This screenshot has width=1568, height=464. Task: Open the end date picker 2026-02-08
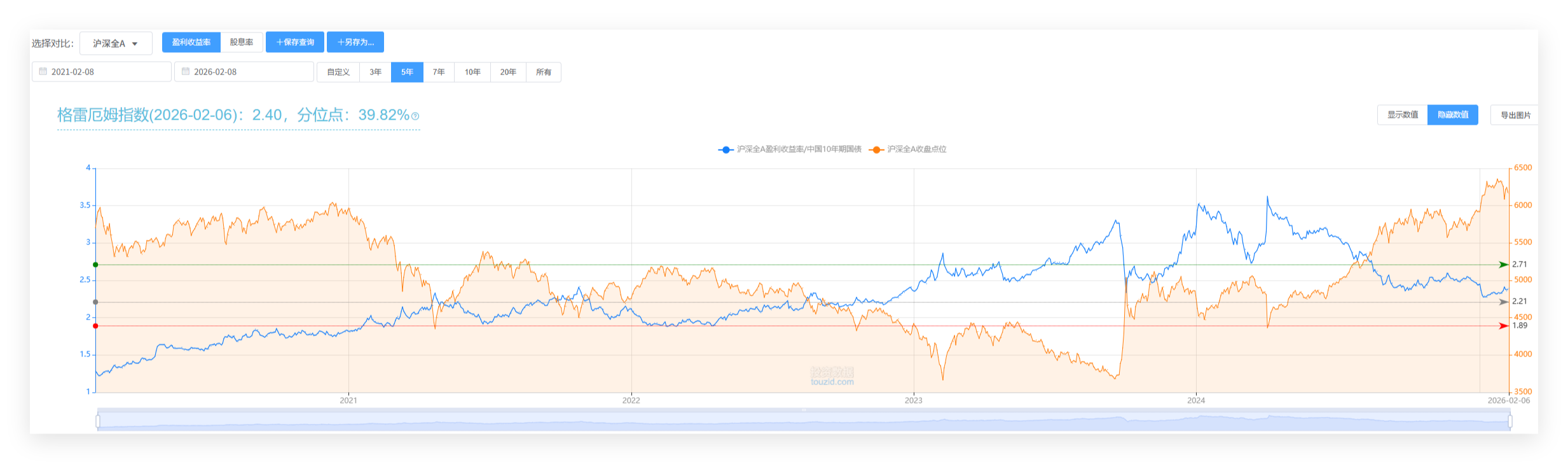click(x=244, y=72)
